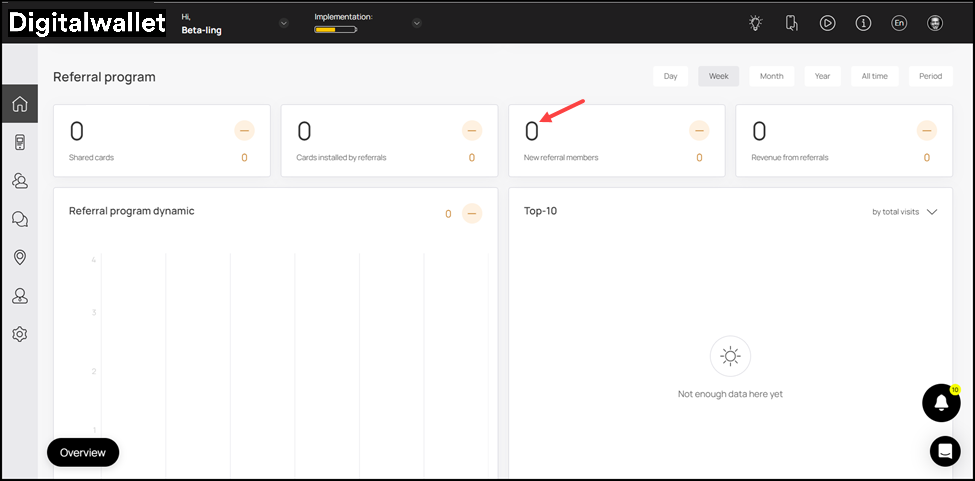Image resolution: width=975 pixels, height=481 pixels.
Task: Open the notifications bell with badge
Action: click(x=940, y=403)
